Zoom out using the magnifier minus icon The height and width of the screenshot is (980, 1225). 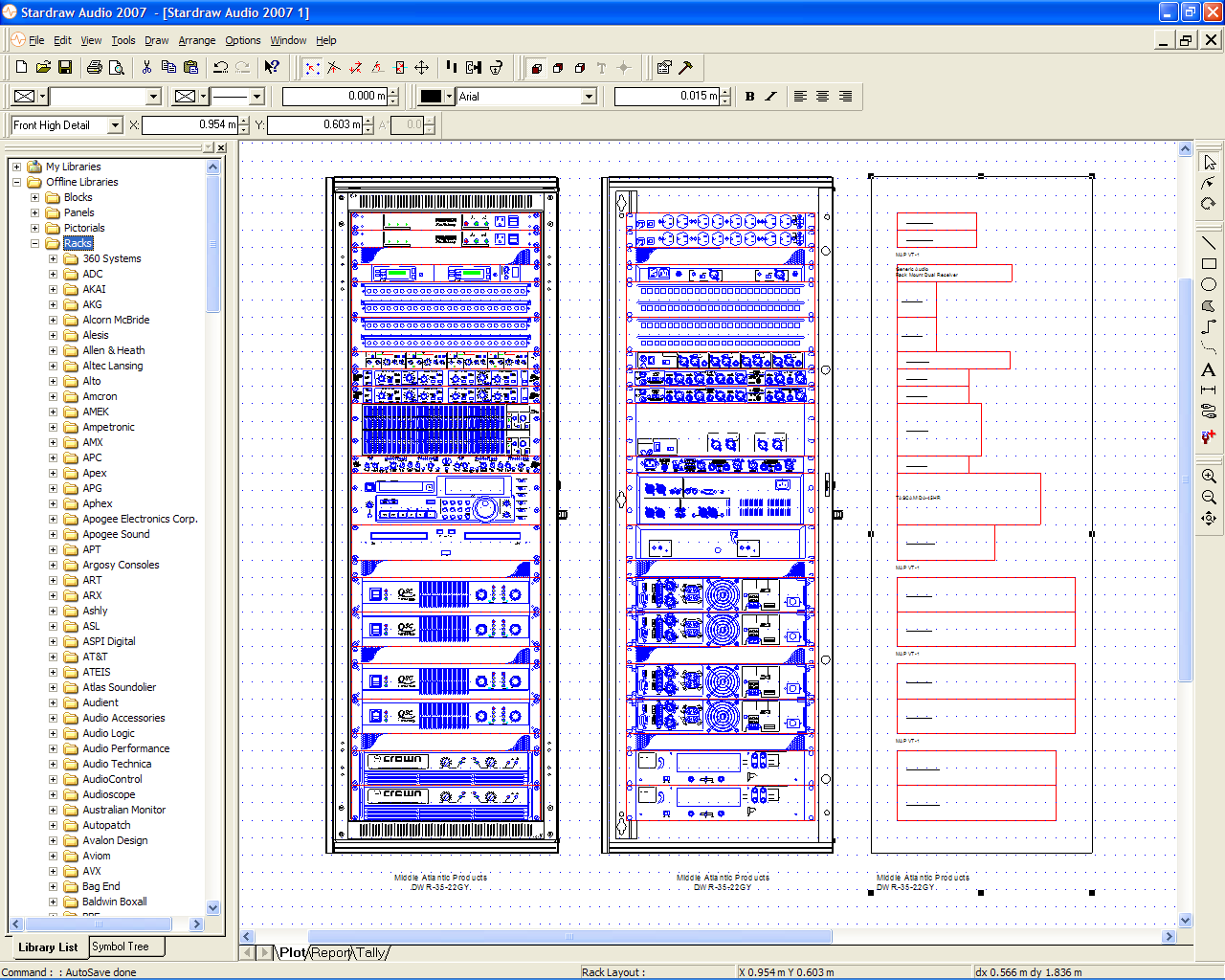[x=1209, y=497]
